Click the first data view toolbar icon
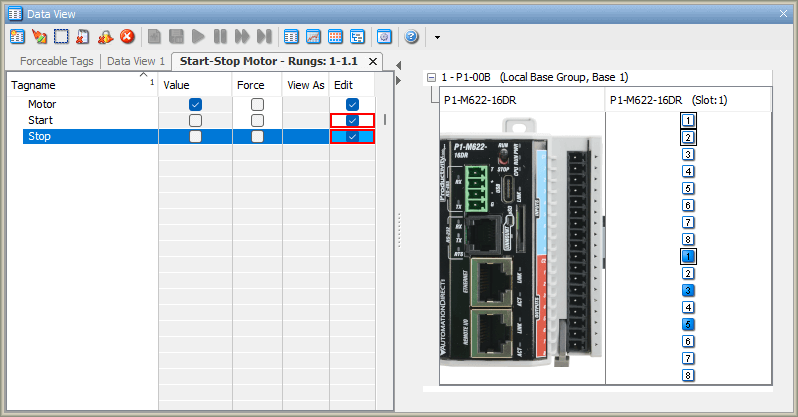 (17, 37)
